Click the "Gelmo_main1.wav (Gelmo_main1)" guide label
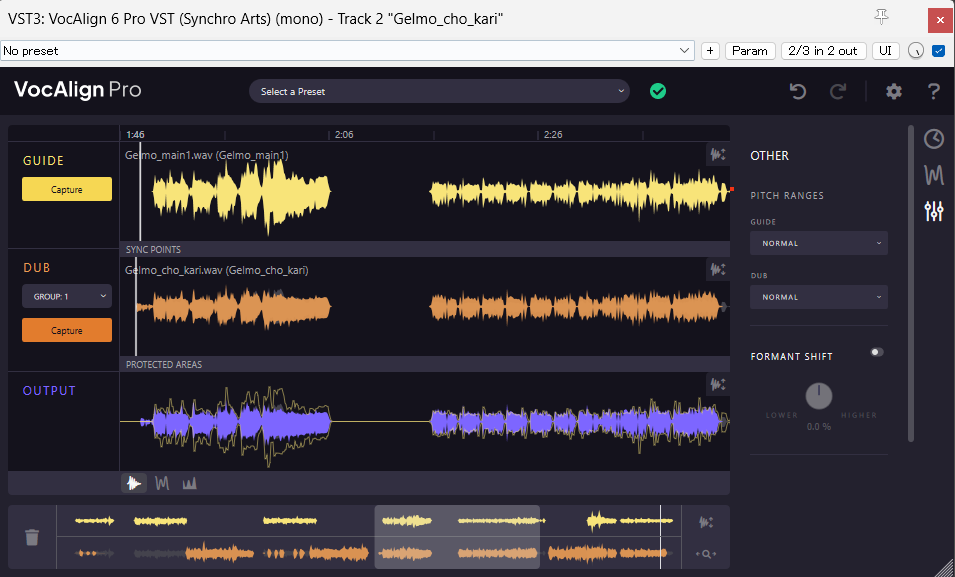955x577 pixels. tap(206, 155)
